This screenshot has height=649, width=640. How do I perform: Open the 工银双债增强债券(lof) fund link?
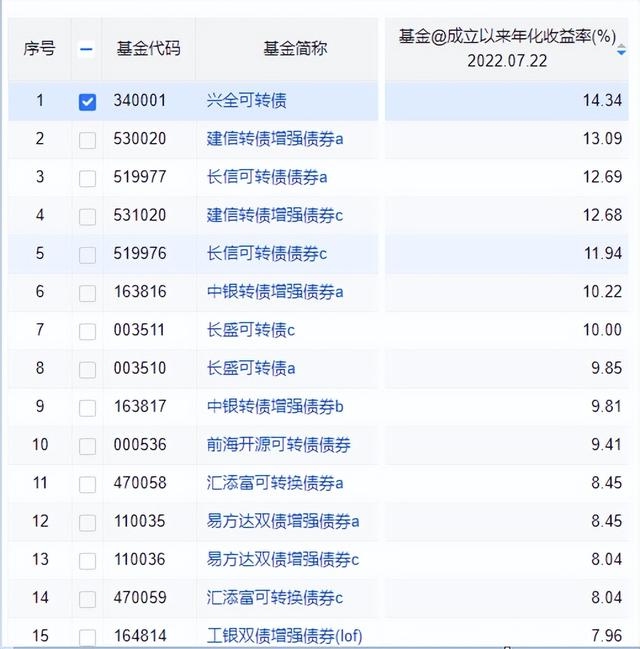click(x=284, y=636)
